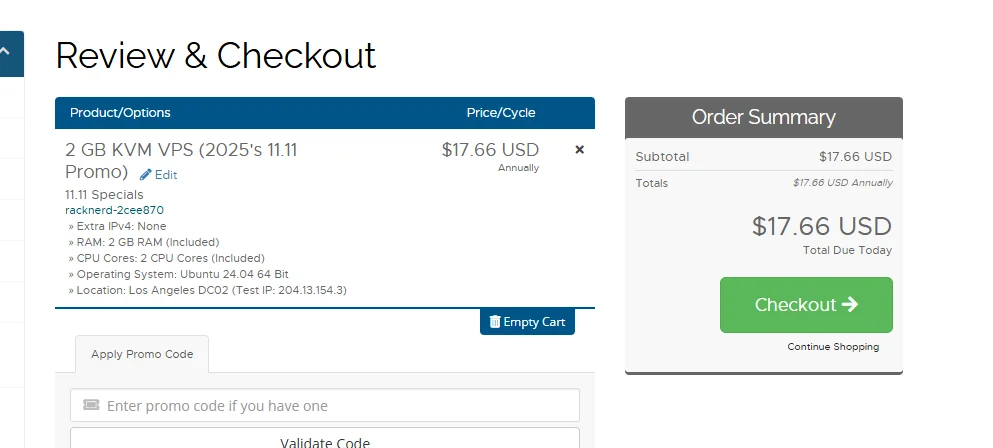Proceed with the green Checkout button
The height and width of the screenshot is (448, 993).
click(x=805, y=305)
